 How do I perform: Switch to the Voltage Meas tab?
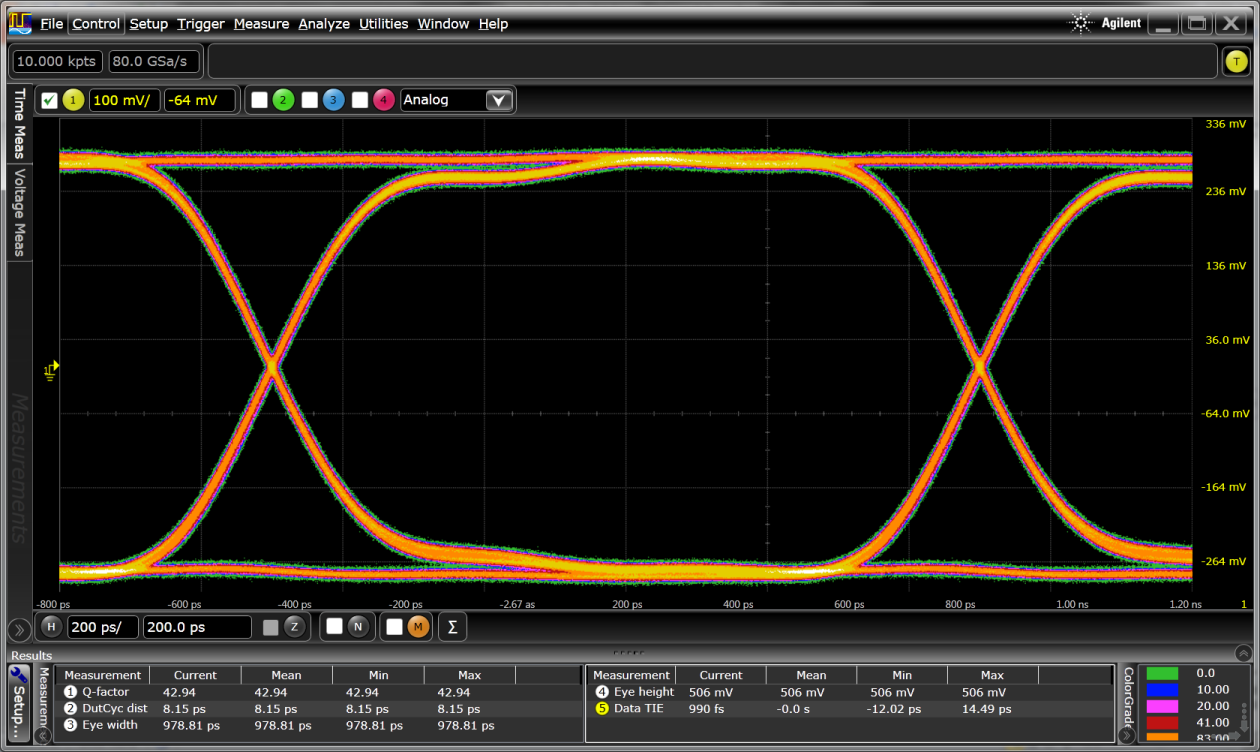pos(19,211)
